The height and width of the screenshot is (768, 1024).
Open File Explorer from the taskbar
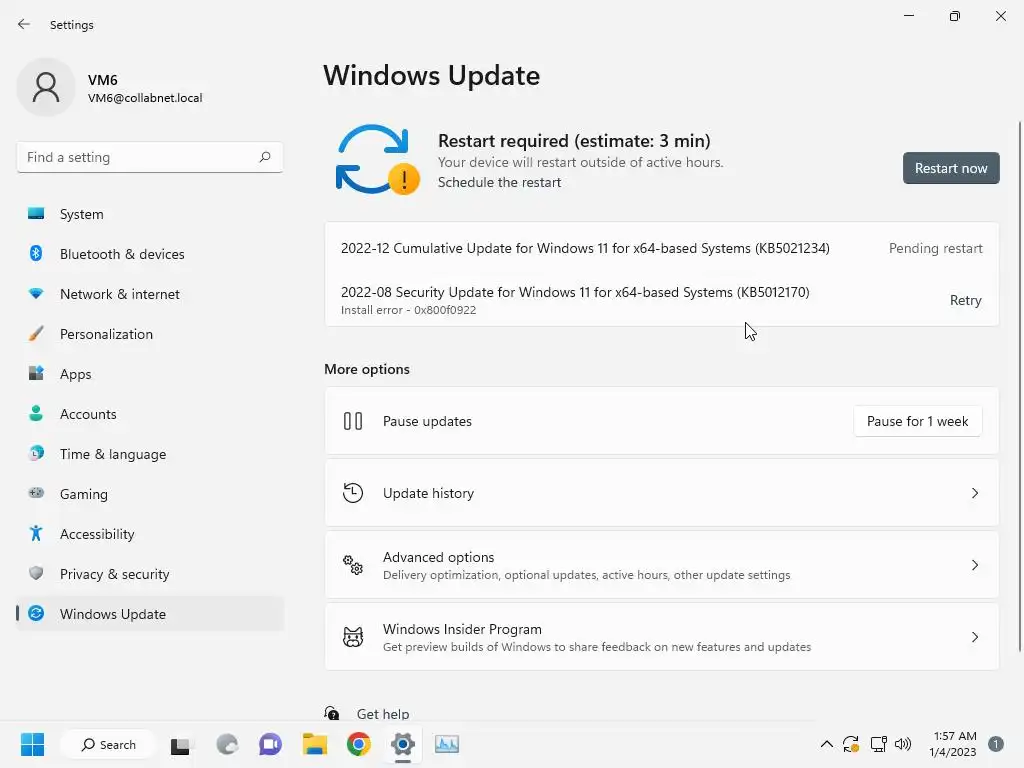pyautogui.click(x=315, y=744)
